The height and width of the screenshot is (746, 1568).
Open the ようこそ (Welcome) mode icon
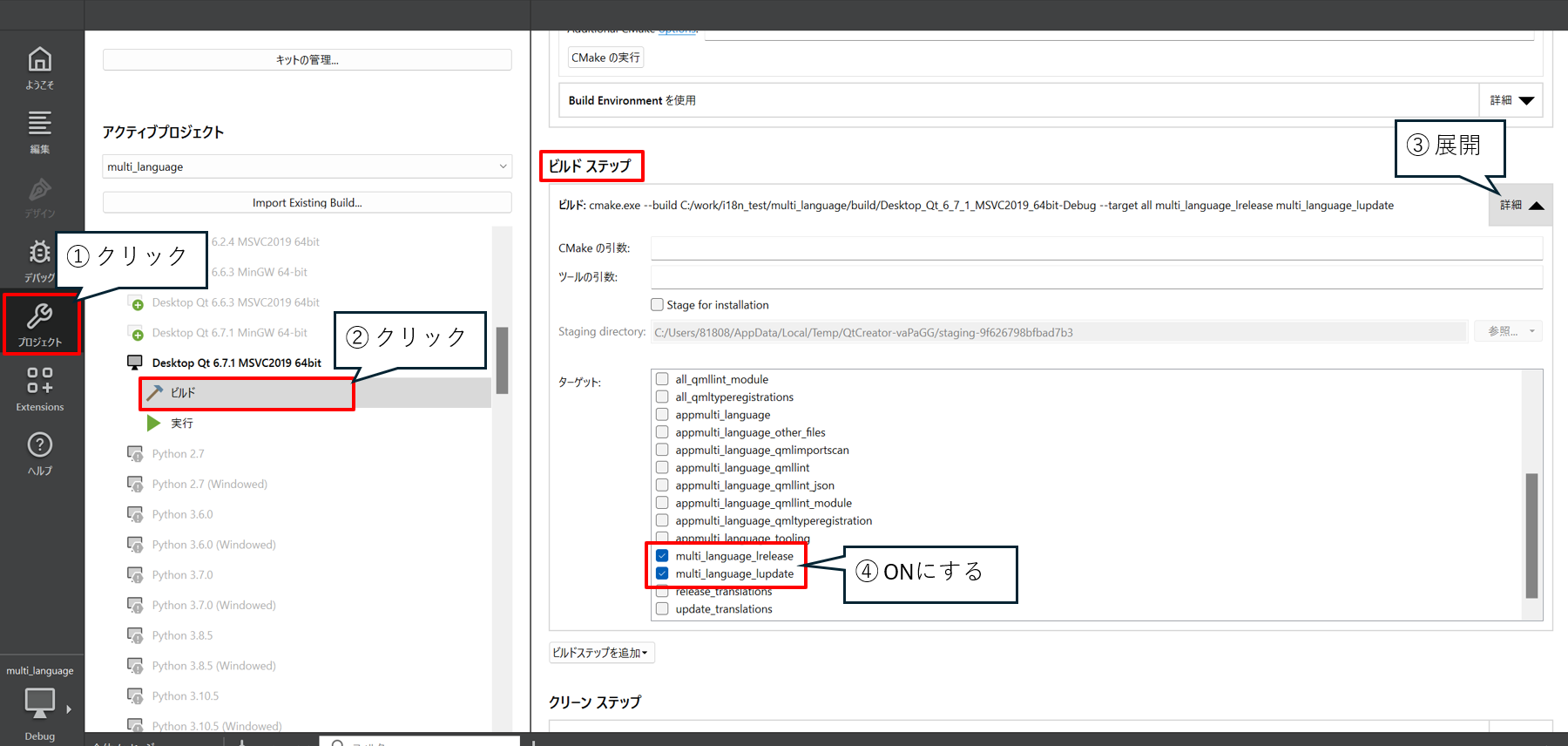tap(40, 67)
